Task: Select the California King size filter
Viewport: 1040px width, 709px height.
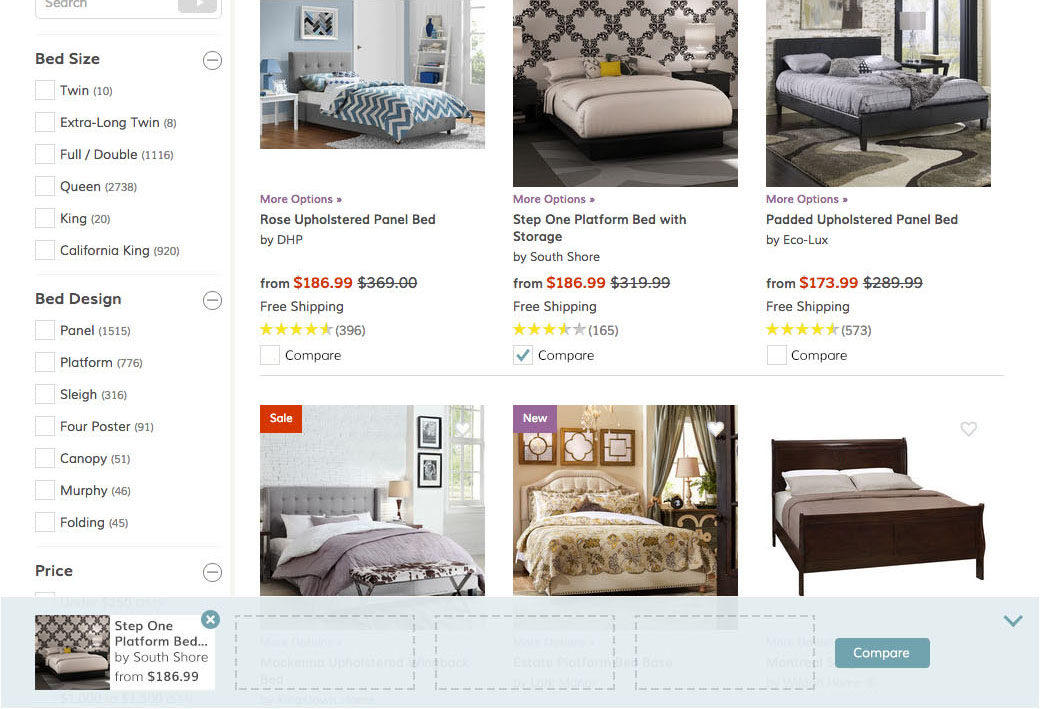Action: click(x=44, y=250)
